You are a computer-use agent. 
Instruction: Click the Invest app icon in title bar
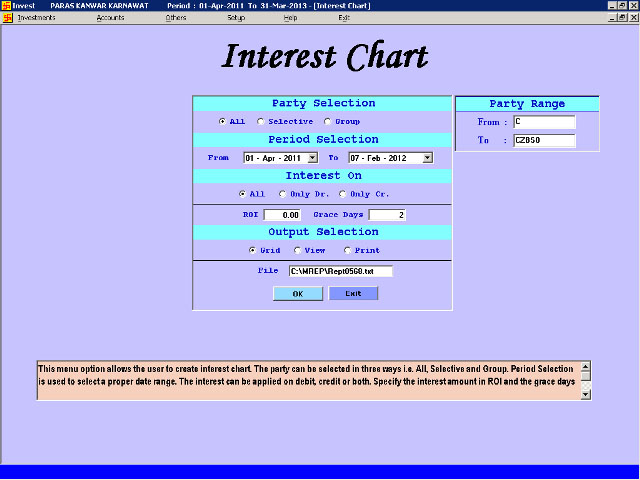coord(6,5)
